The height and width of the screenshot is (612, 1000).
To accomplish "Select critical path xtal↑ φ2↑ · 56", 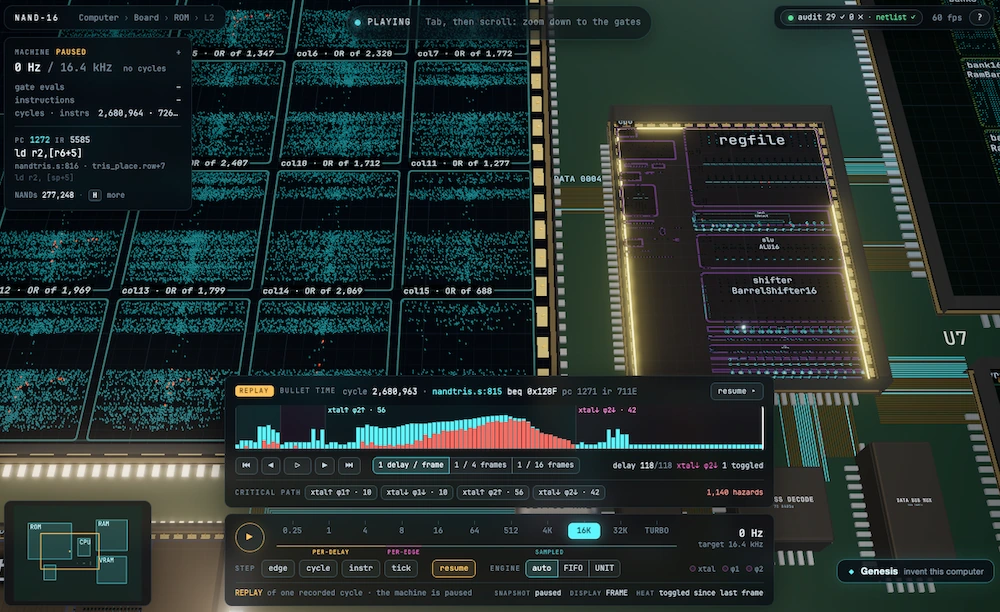I will (492, 492).
